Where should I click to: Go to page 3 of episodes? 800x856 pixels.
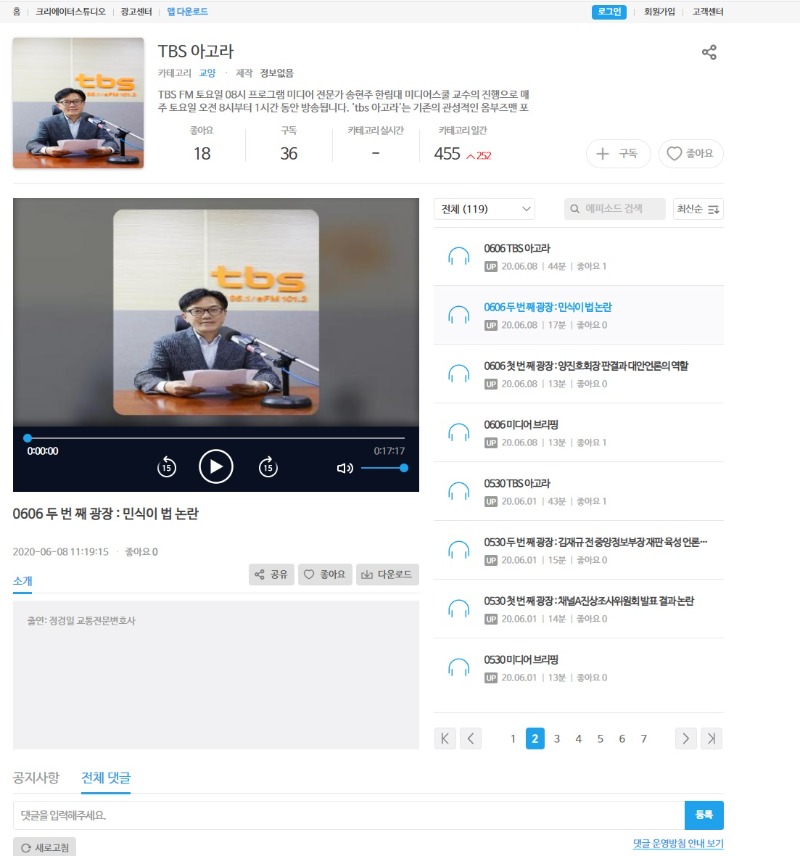pos(556,739)
